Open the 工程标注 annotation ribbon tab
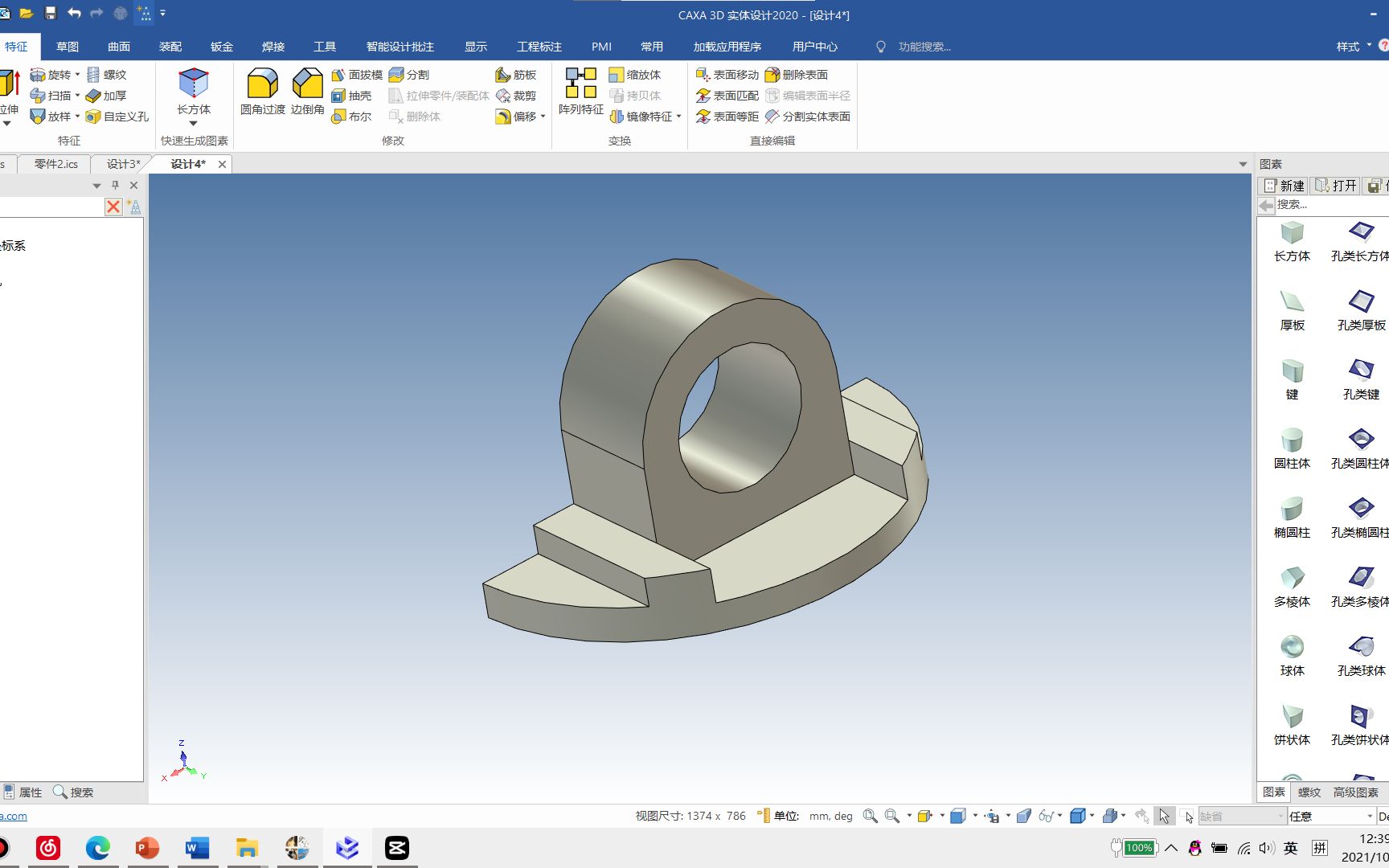 coord(539,47)
